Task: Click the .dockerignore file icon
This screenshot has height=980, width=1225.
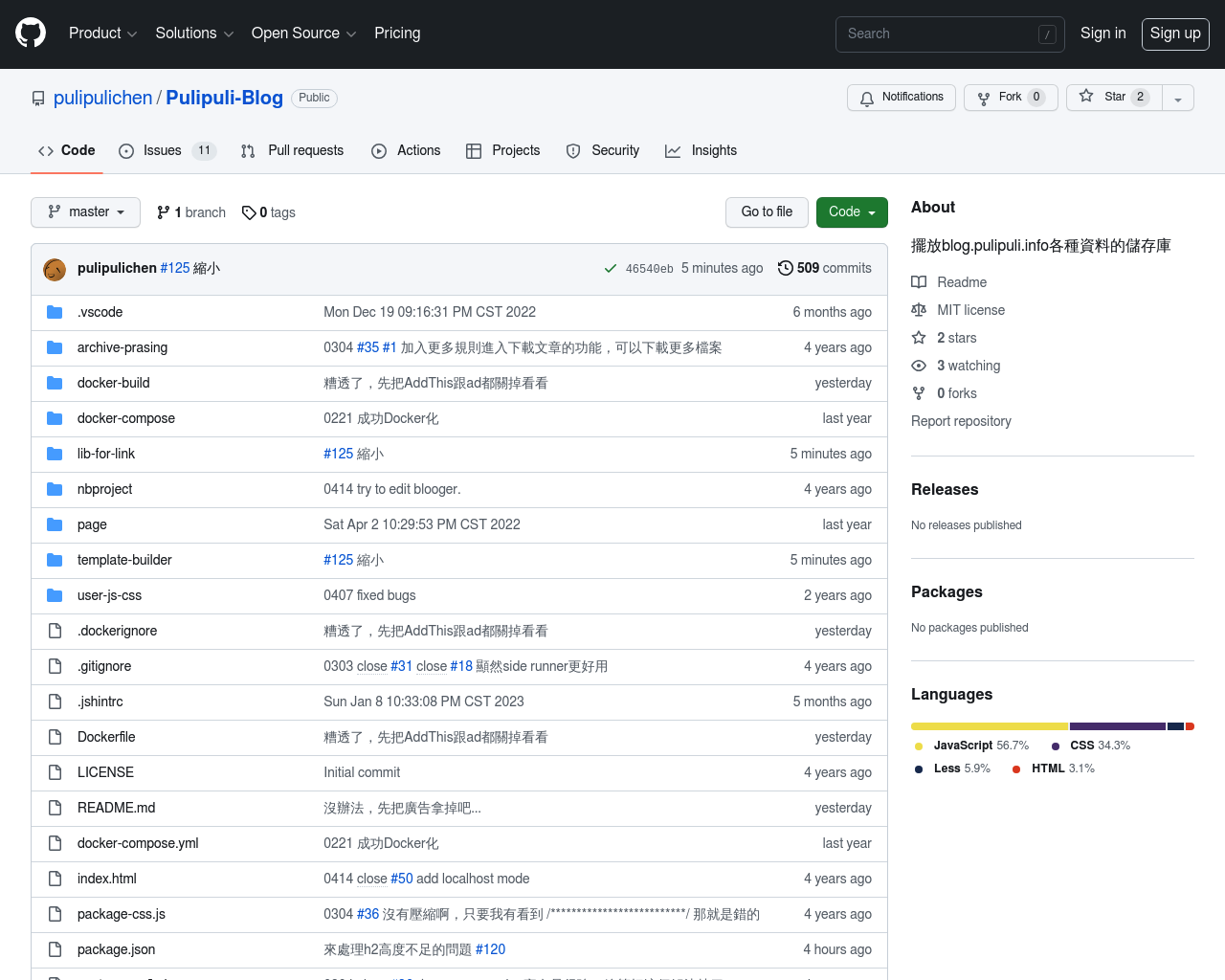Action: [x=55, y=631]
